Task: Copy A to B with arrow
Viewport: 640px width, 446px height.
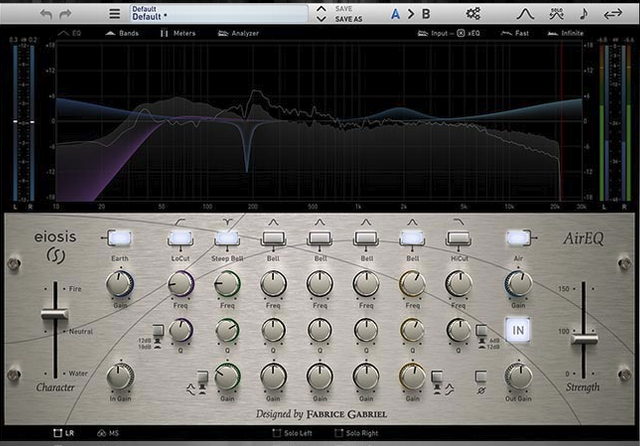Action: pos(411,14)
